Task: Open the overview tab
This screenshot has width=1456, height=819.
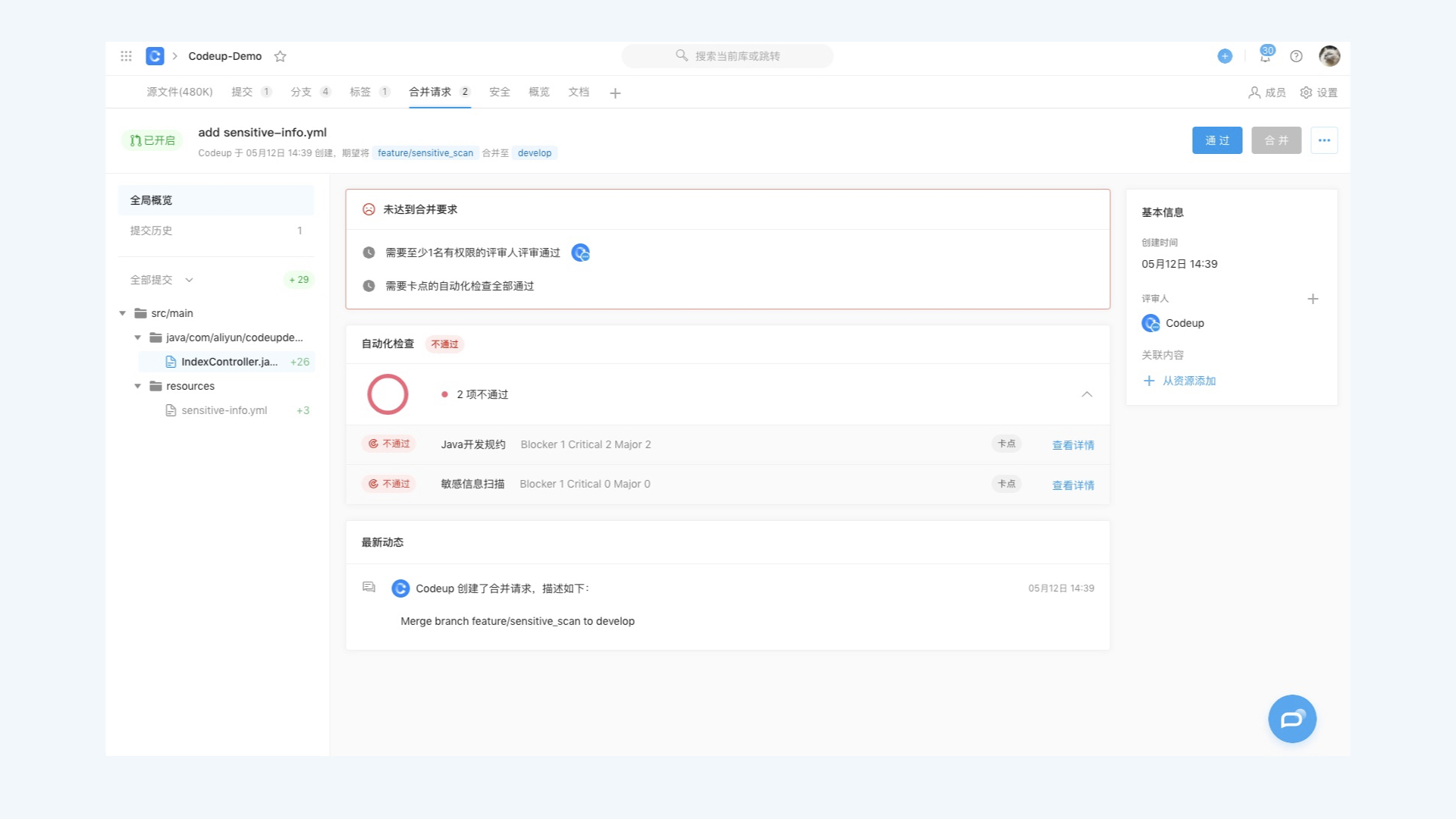Action: tap(539, 92)
